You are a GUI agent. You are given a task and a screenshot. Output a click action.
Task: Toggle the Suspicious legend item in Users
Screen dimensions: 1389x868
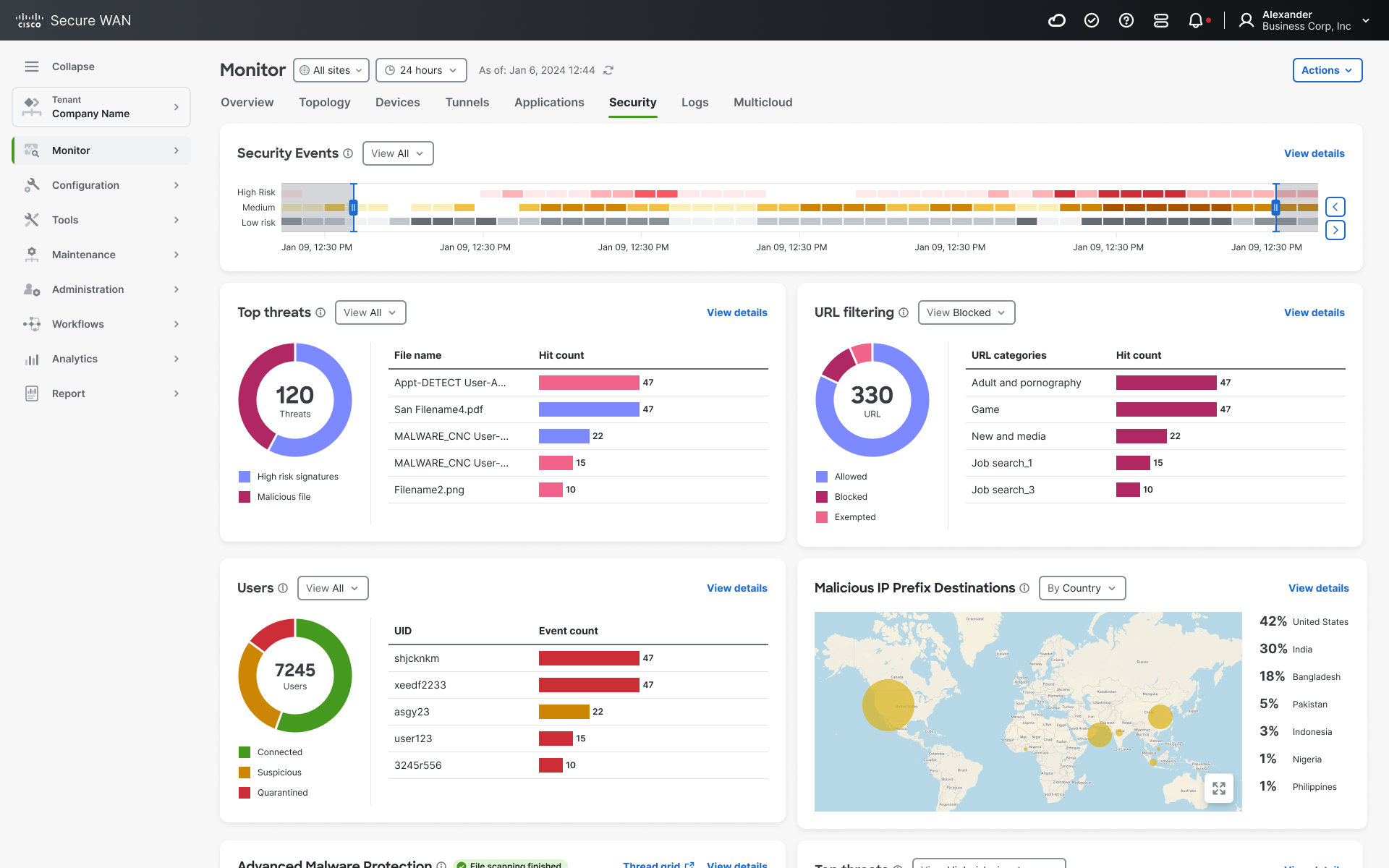click(x=270, y=773)
